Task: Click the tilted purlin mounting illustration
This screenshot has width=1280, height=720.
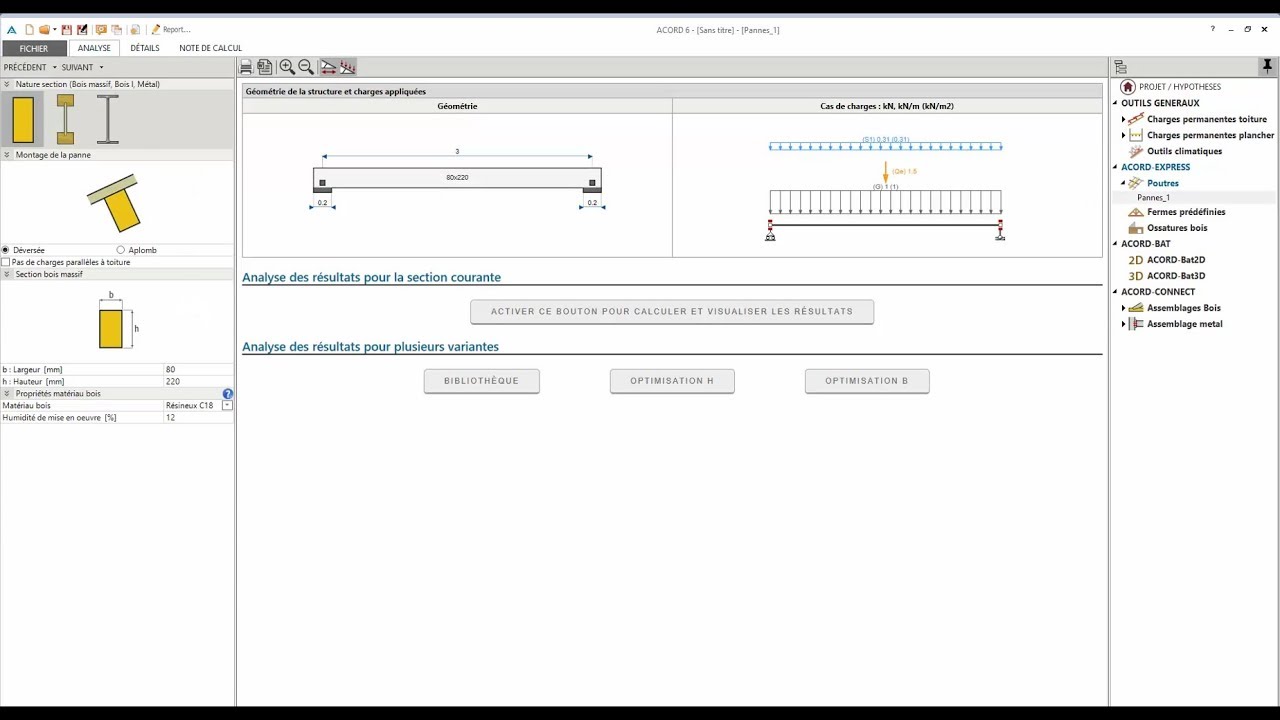Action: [115, 202]
